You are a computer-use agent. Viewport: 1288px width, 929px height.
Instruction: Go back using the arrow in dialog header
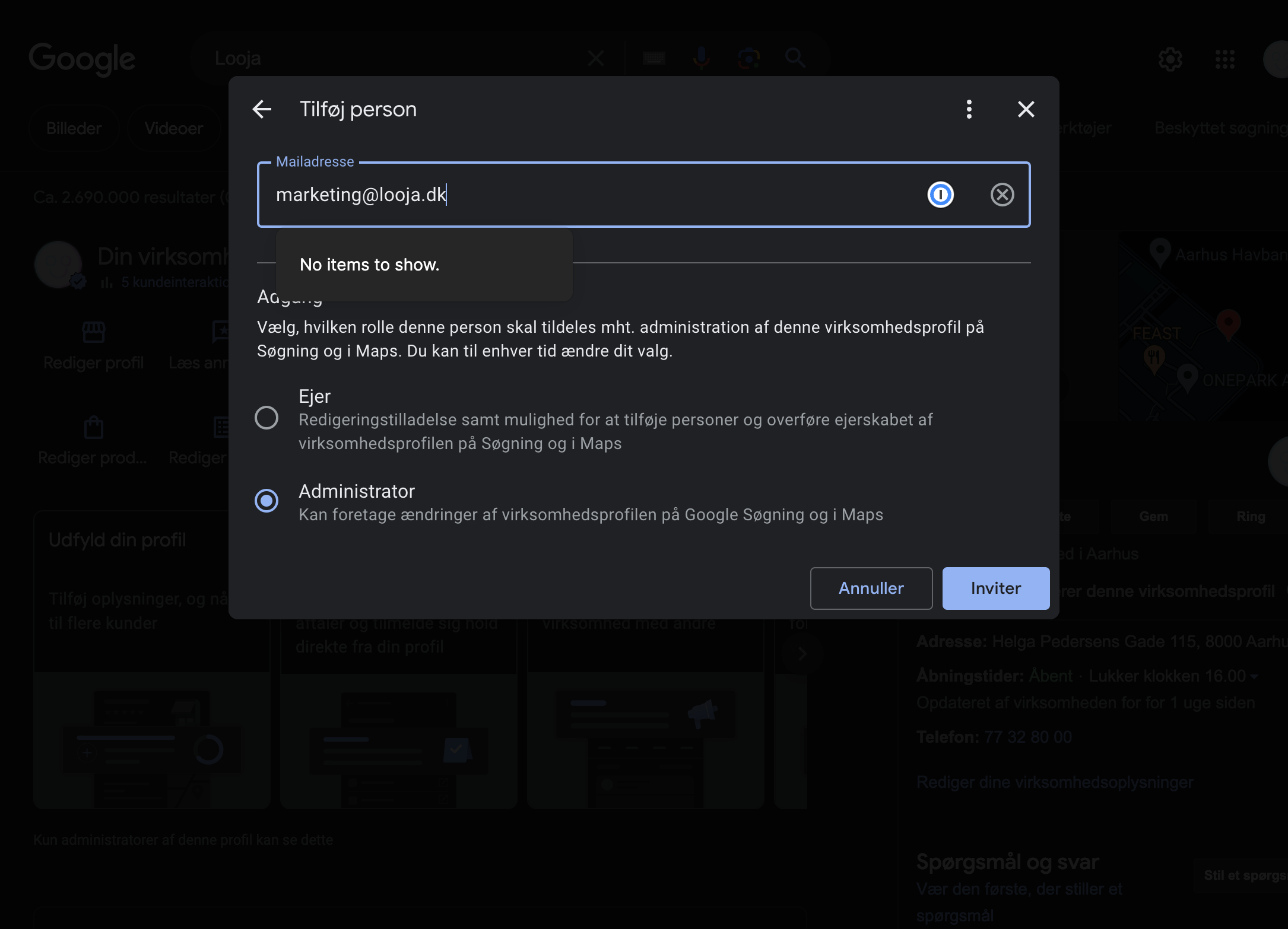(x=262, y=109)
